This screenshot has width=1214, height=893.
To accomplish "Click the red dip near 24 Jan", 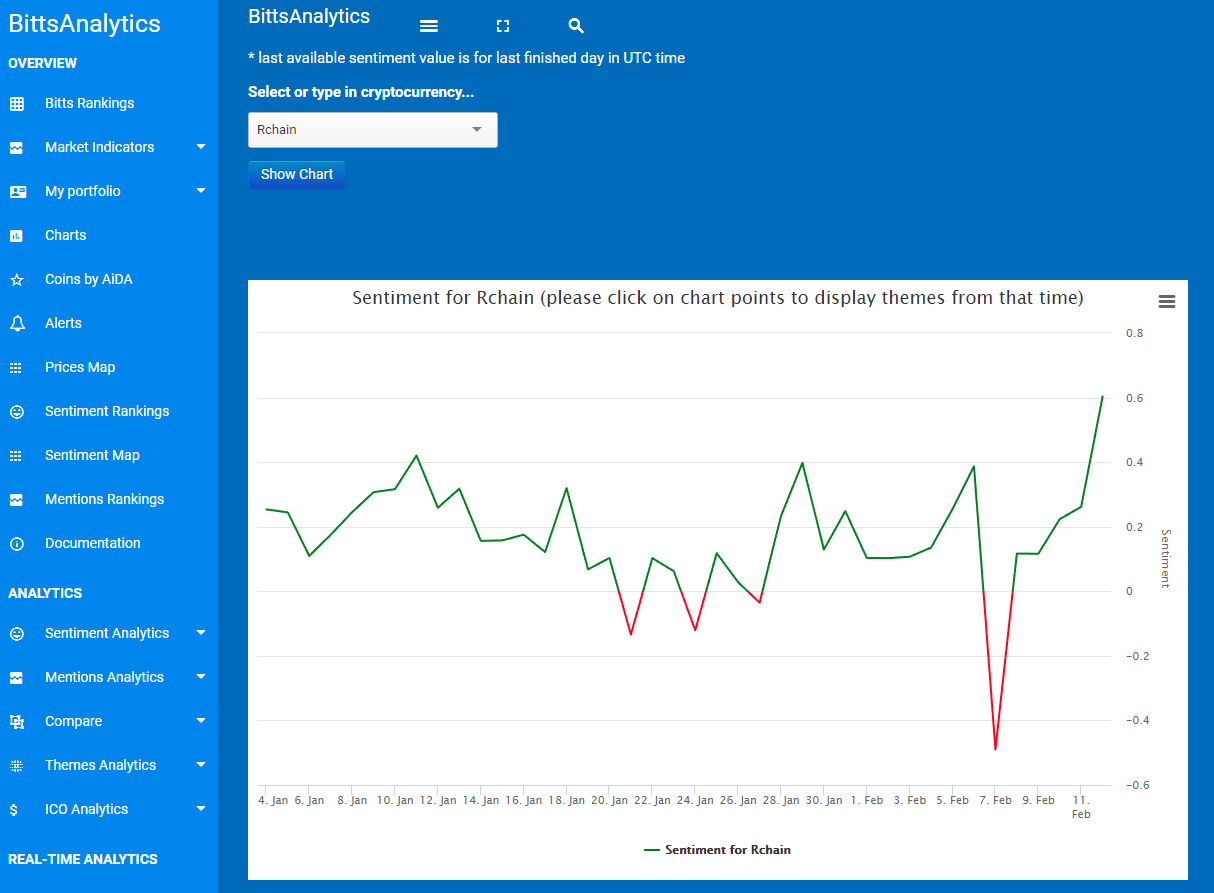I will (x=695, y=630).
